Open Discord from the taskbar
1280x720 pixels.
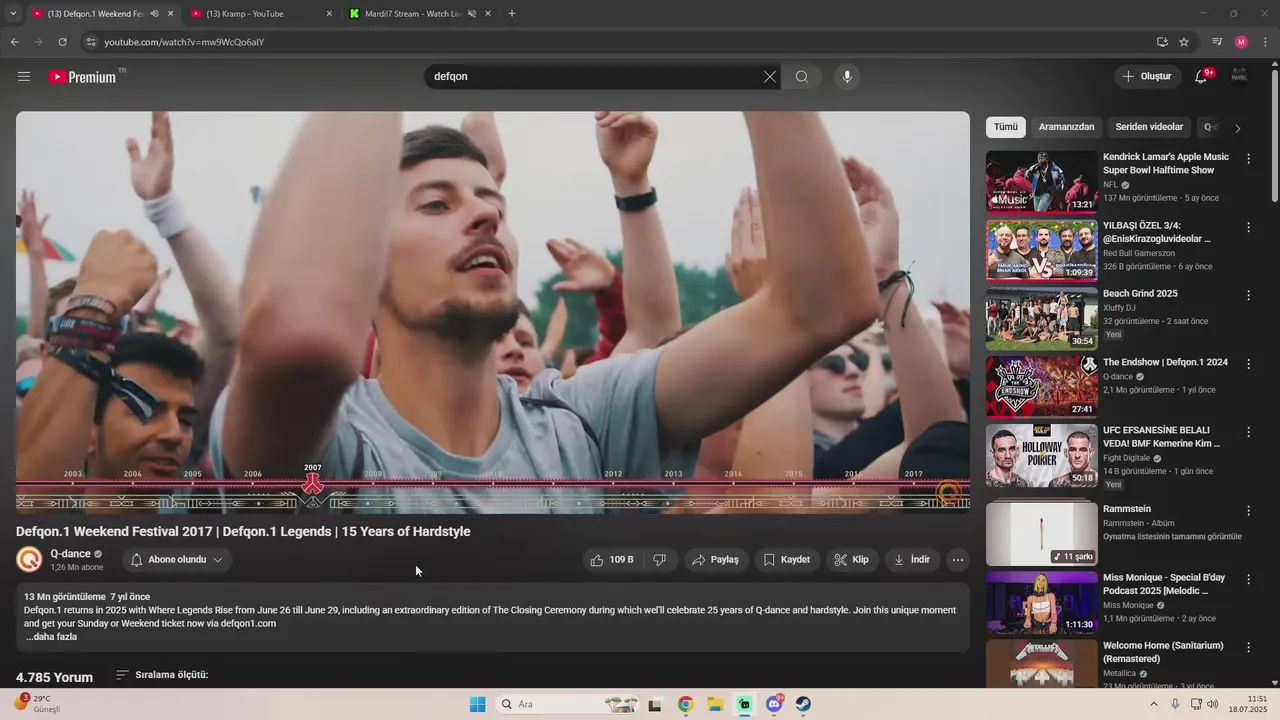pyautogui.click(x=774, y=705)
